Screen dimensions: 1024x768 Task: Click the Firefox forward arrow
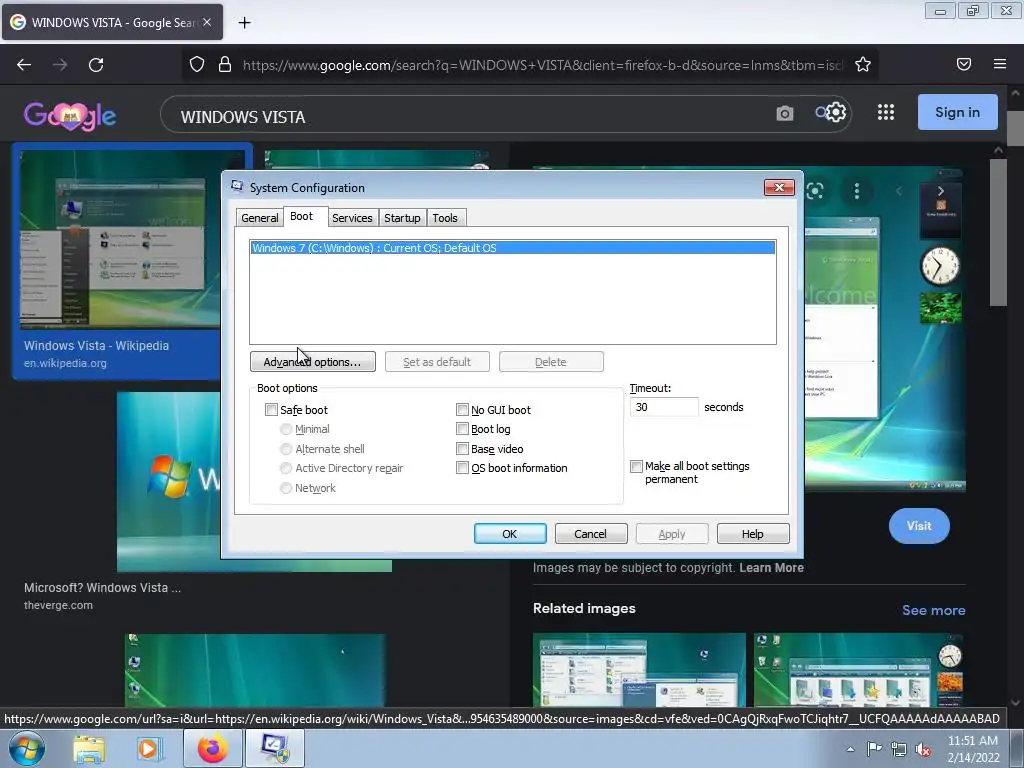tap(60, 65)
